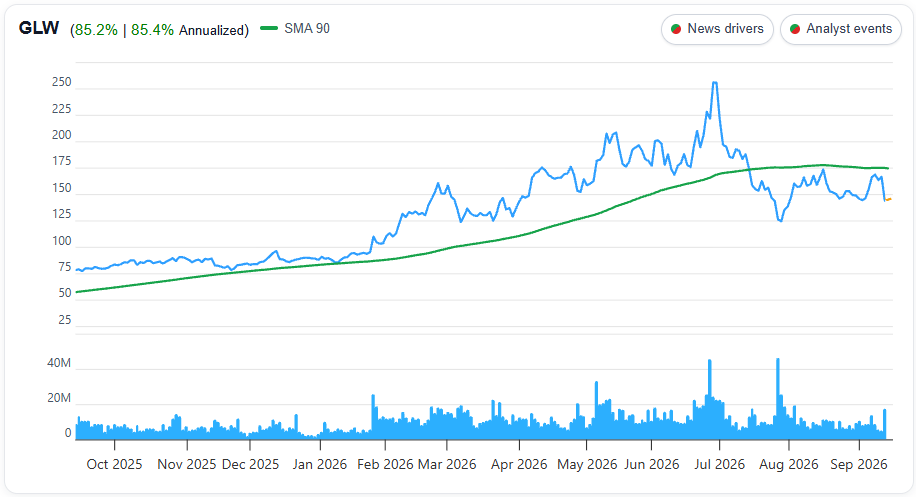Click the 100 price axis label

click(x=61, y=241)
